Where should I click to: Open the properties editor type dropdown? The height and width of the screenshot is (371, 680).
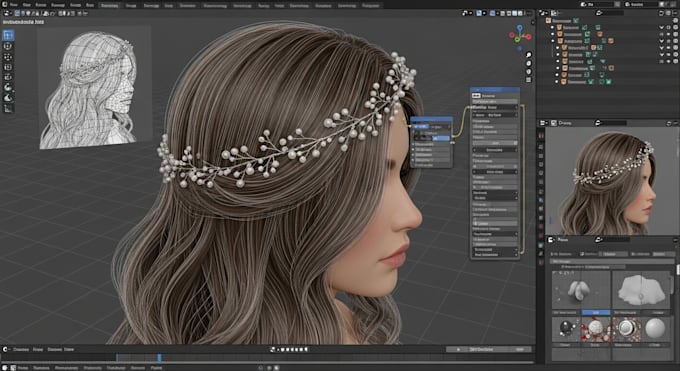click(543, 123)
